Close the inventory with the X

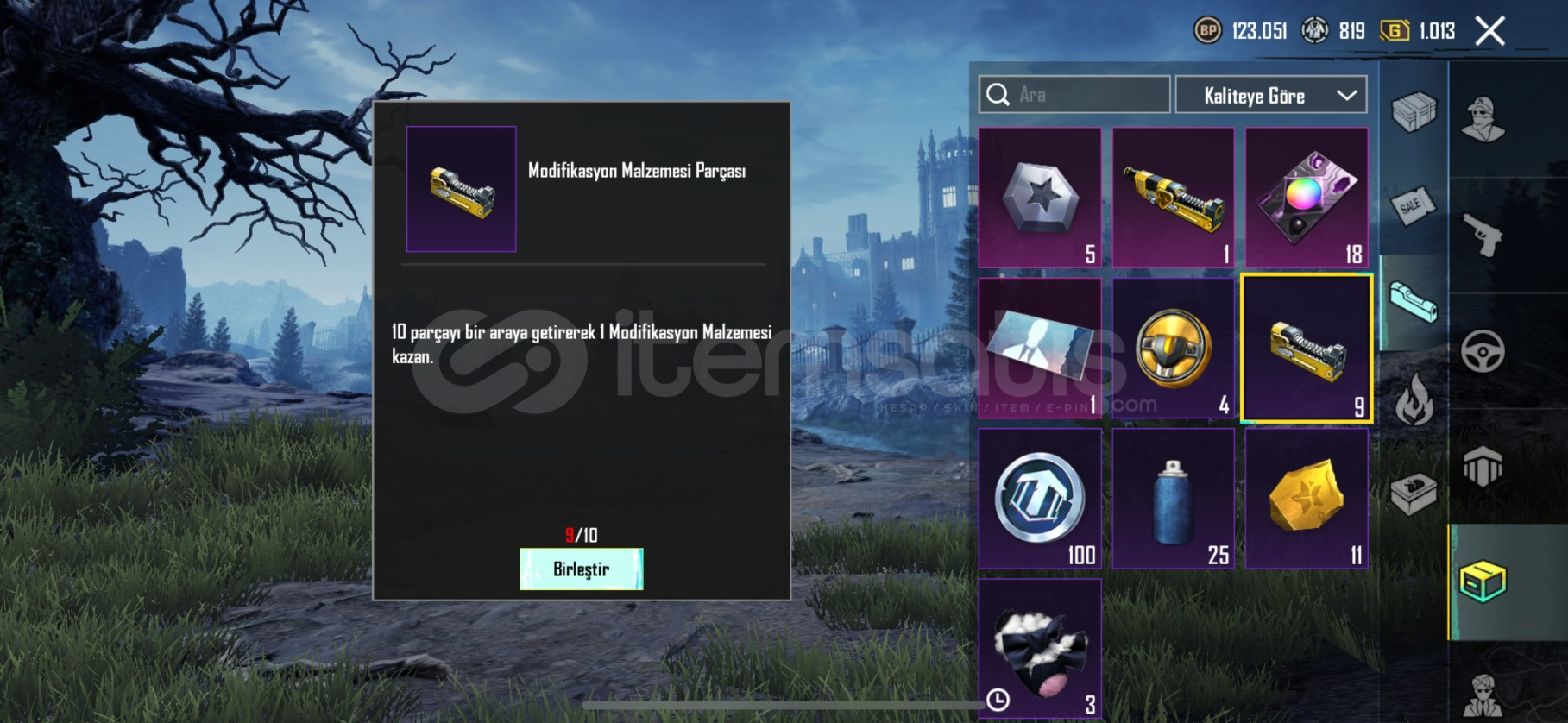(x=1490, y=31)
